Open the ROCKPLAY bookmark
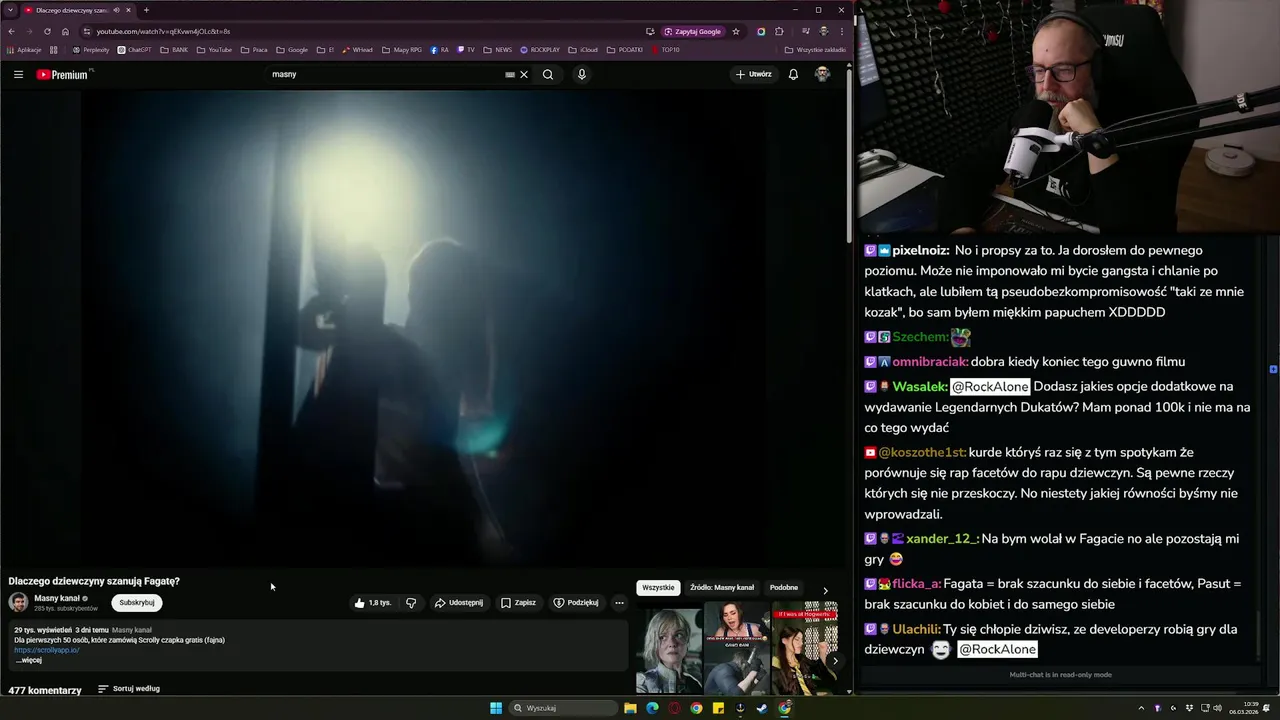 (x=540, y=49)
